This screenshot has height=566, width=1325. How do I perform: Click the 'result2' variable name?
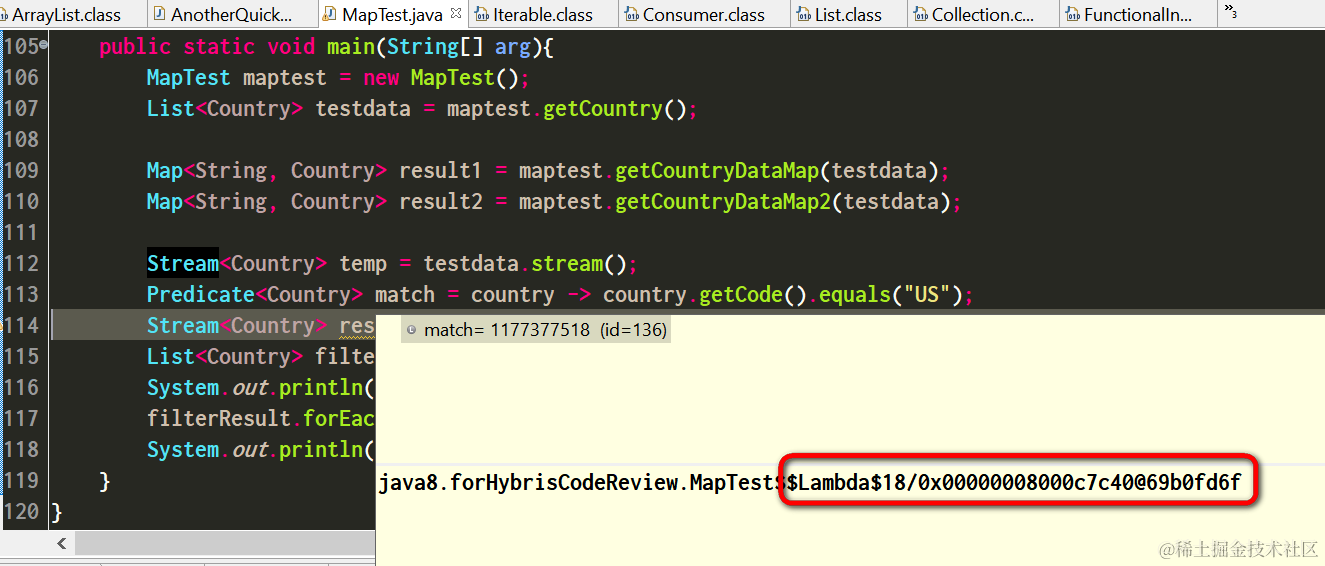pyautogui.click(x=441, y=201)
